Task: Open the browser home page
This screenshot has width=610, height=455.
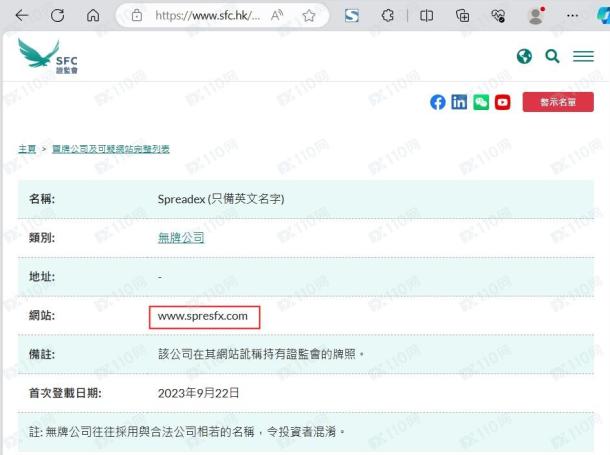Action: point(93,16)
